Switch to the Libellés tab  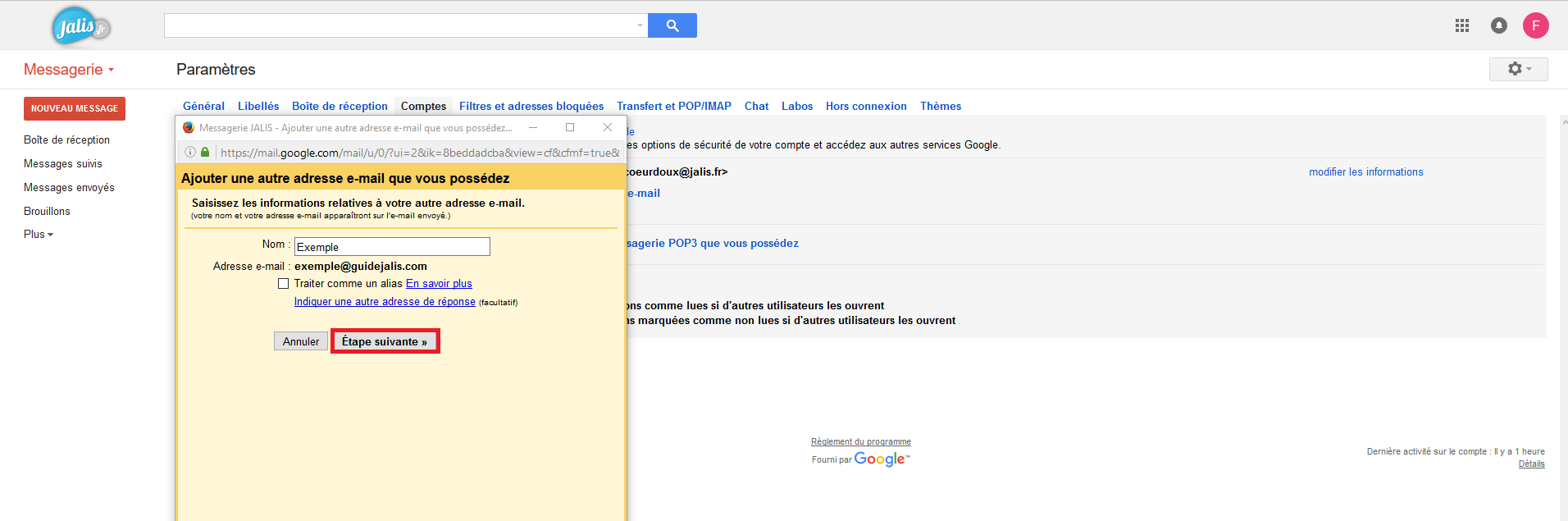tap(258, 106)
